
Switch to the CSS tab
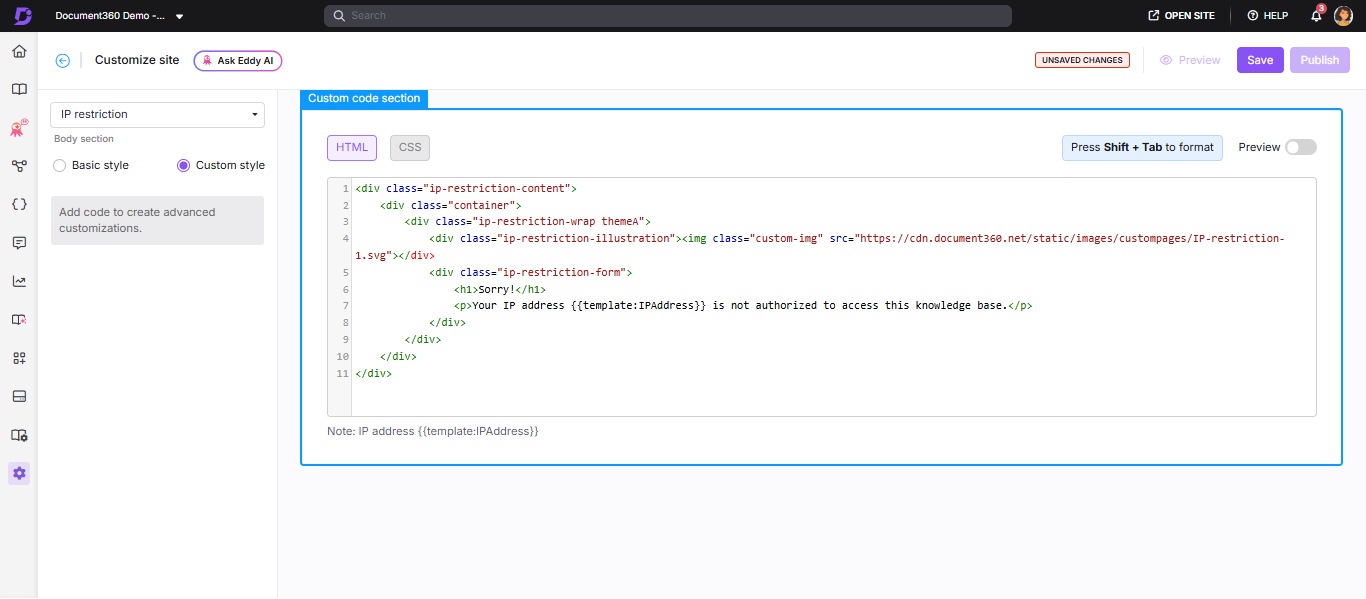click(x=410, y=147)
